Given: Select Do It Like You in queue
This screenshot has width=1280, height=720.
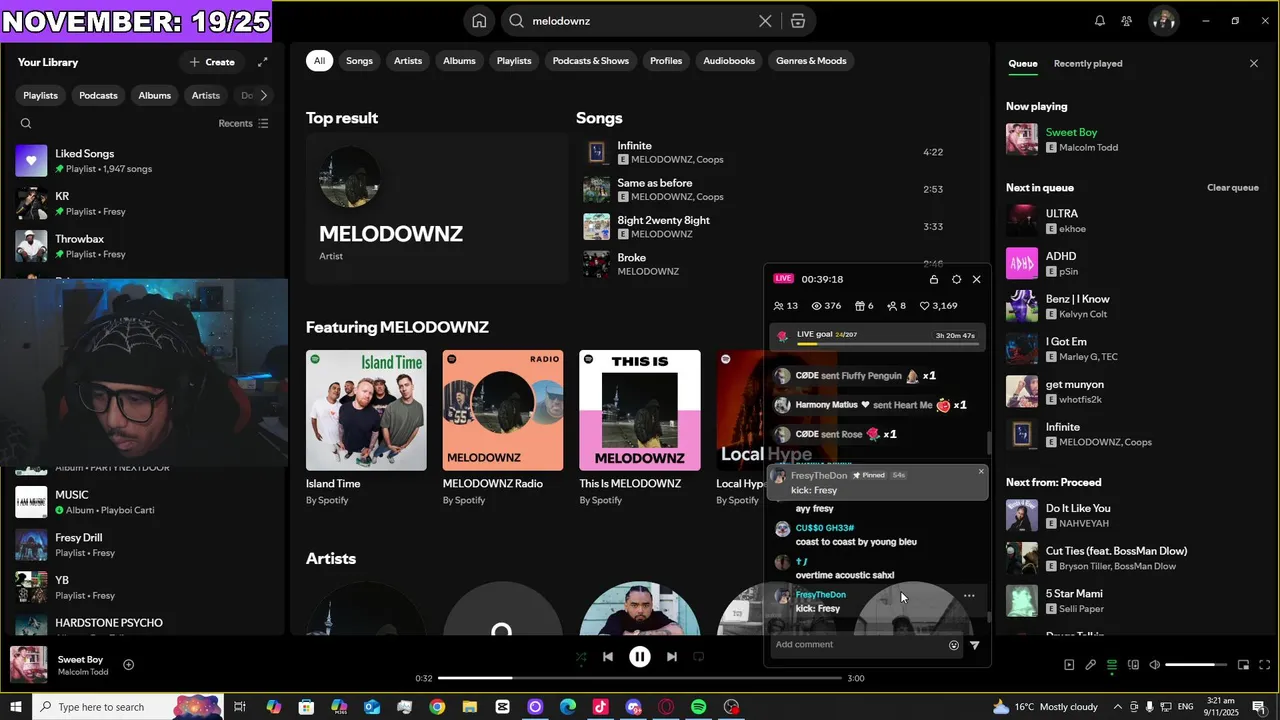Looking at the screenshot, I should click(x=1132, y=516).
